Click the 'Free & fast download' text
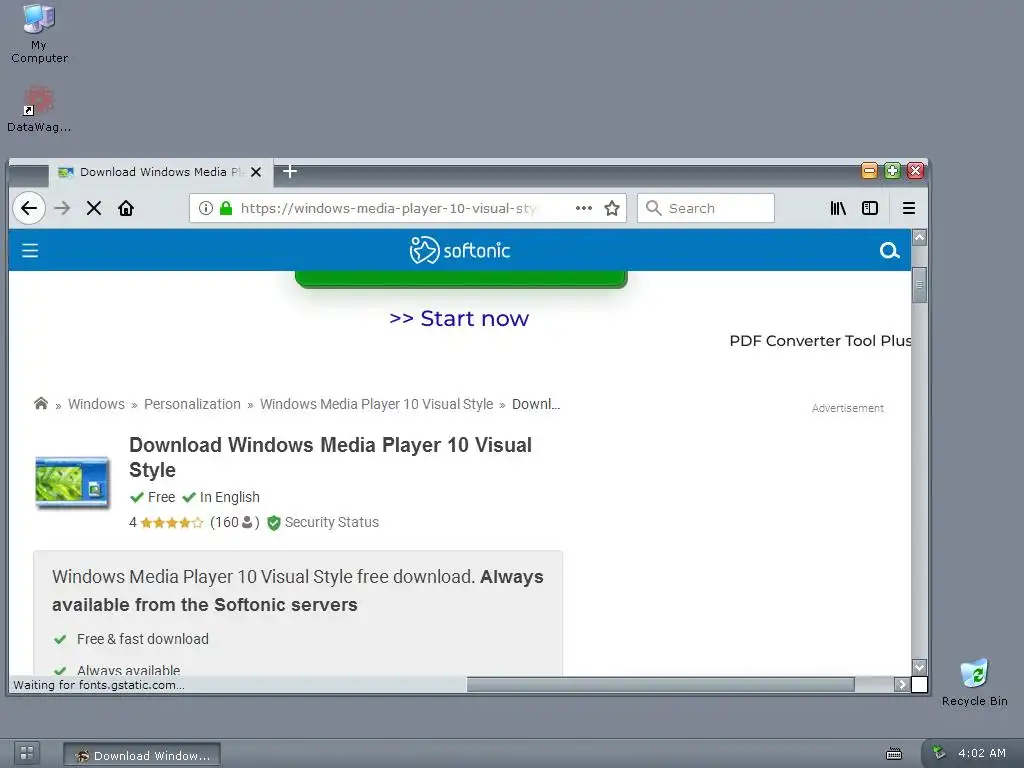 [143, 639]
